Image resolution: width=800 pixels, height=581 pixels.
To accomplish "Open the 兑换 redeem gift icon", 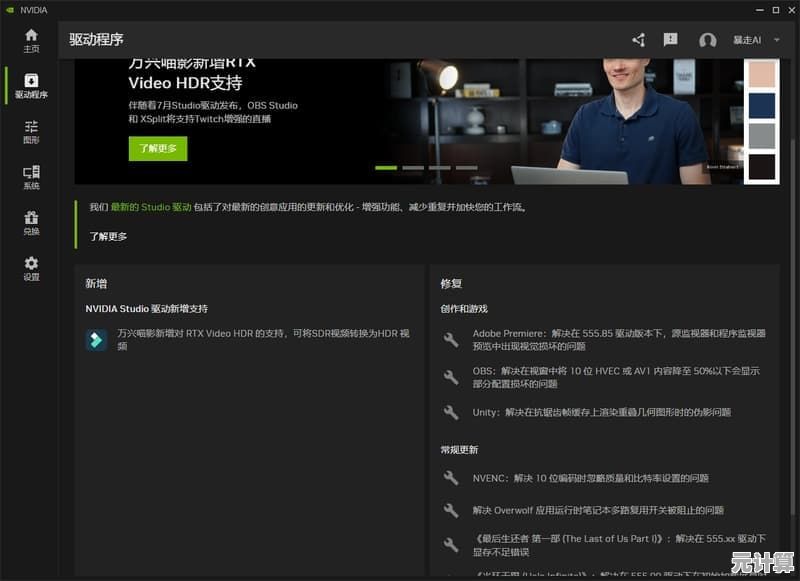I will [x=31, y=223].
